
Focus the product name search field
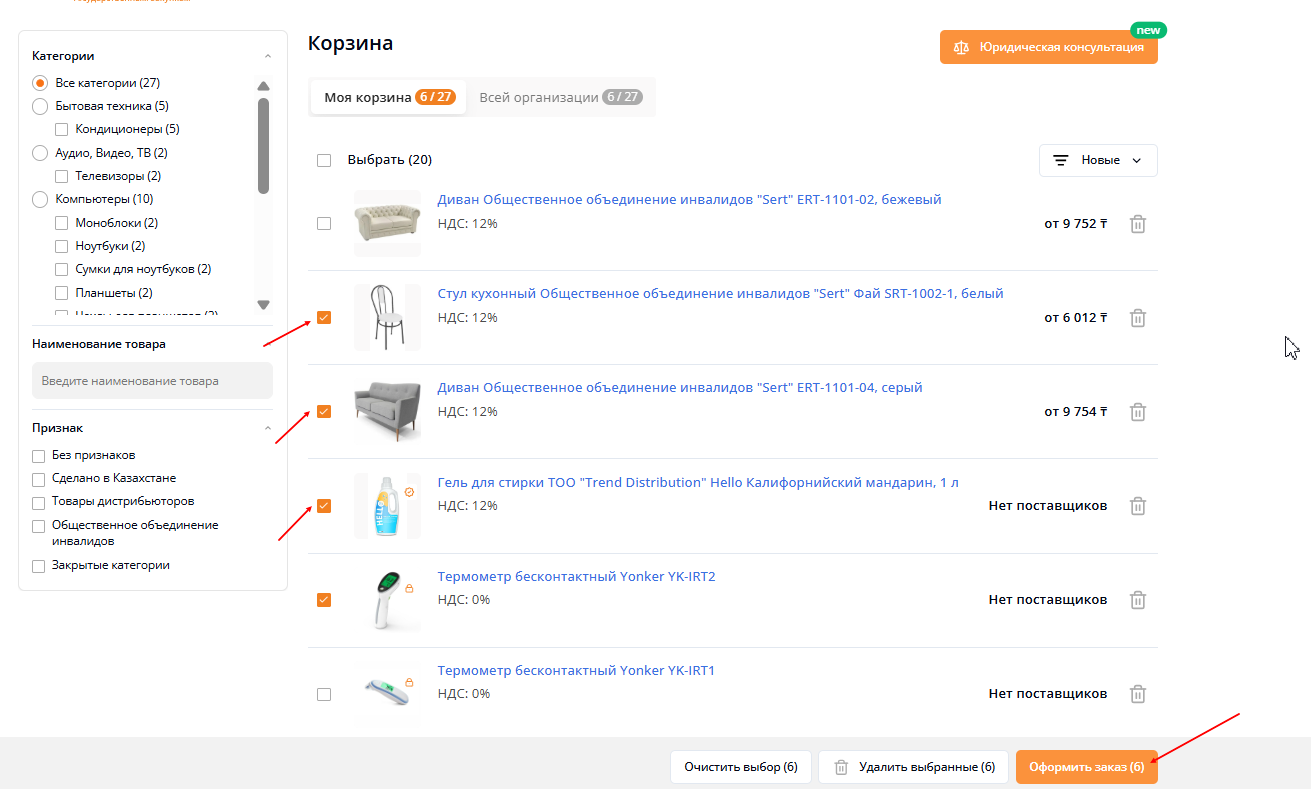pos(152,381)
